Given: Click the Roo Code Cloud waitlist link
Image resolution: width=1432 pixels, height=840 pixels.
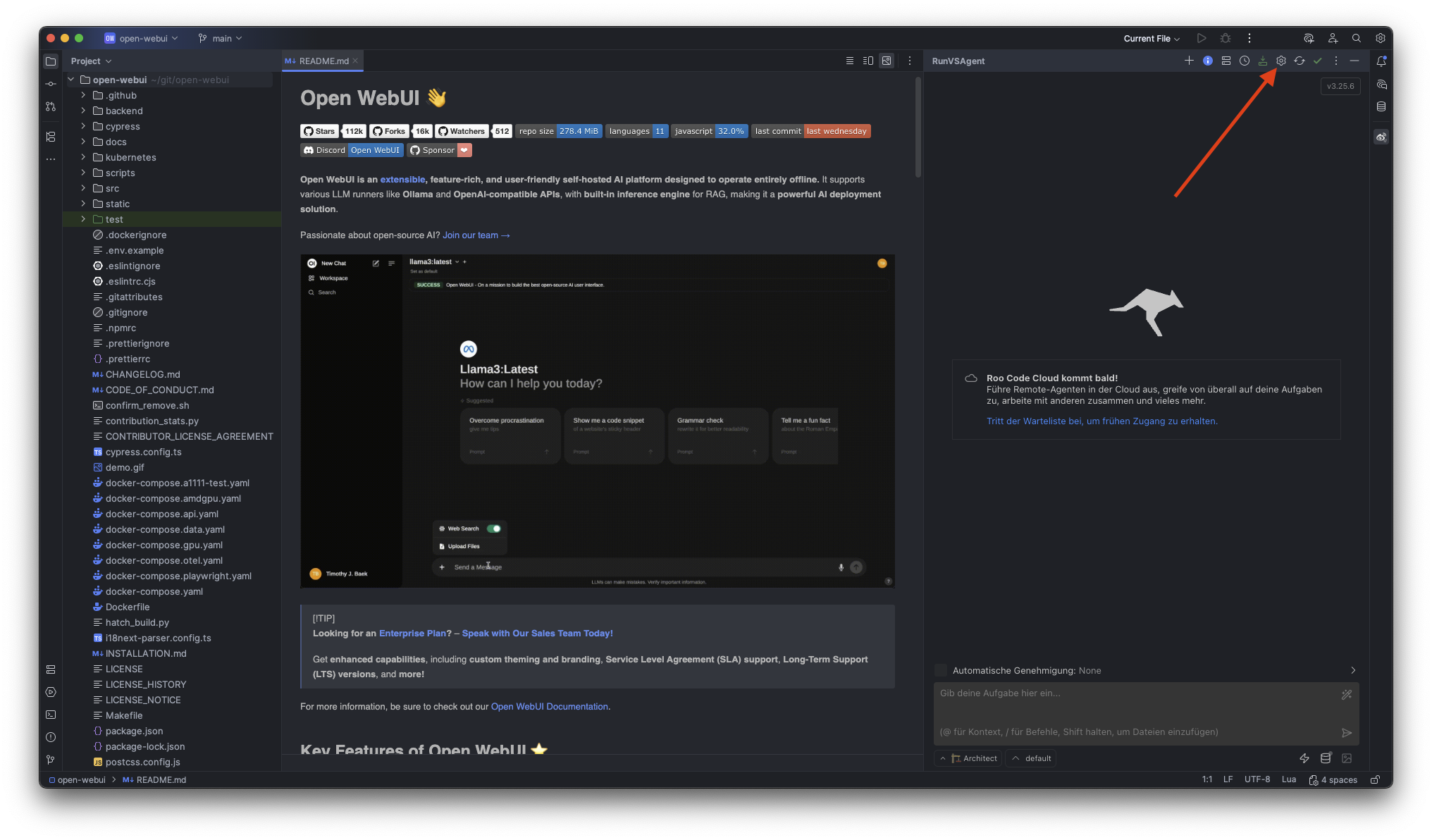Looking at the screenshot, I should pos(1101,421).
